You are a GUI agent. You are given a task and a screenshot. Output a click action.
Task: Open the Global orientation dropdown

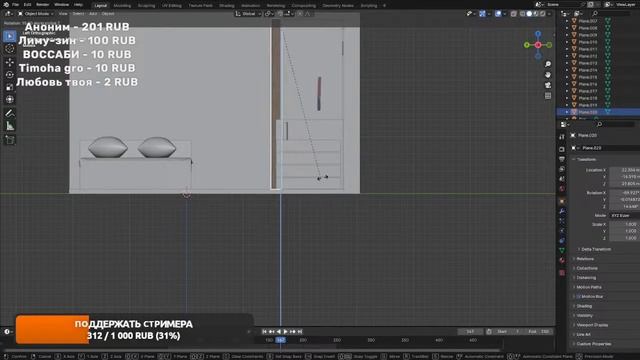click(248, 14)
